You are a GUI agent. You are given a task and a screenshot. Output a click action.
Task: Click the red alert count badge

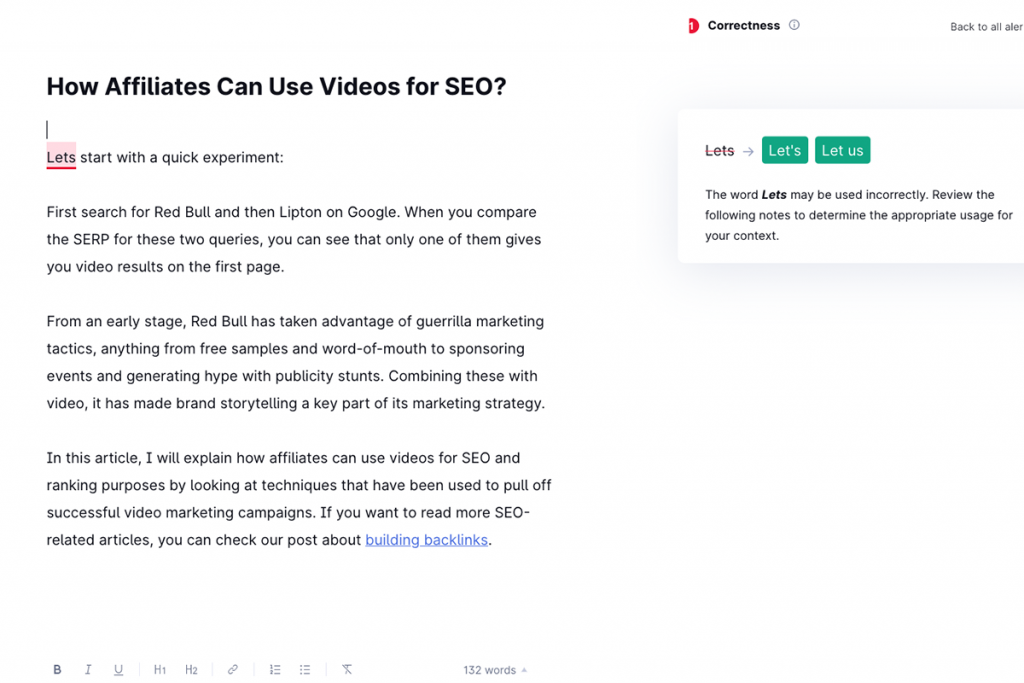tap(693, 25)
